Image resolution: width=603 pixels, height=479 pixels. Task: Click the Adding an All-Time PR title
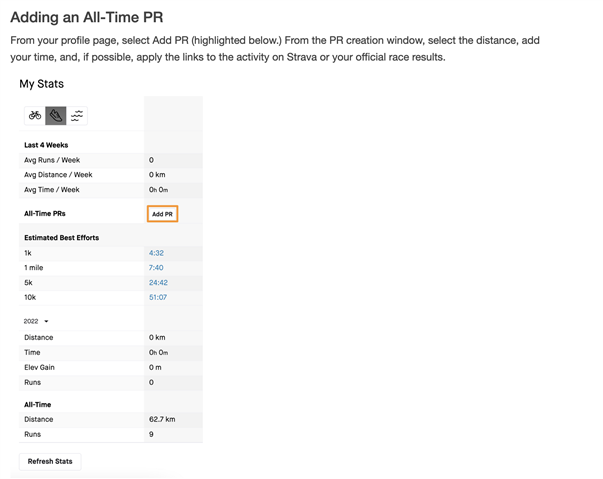coord(87,17)
